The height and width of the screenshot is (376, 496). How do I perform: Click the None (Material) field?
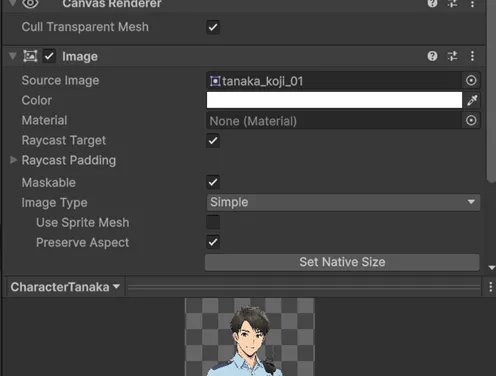334,121
